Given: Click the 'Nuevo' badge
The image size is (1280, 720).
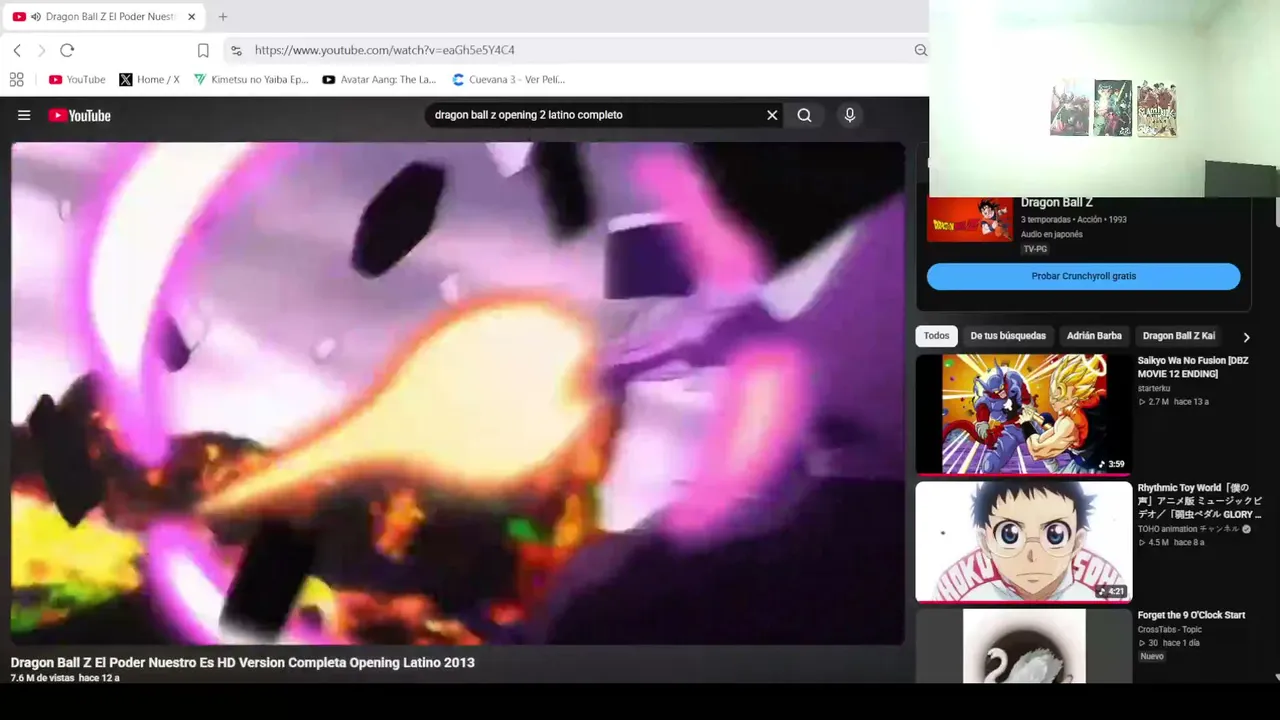Looking at the screenshot, I should 1152,656.
